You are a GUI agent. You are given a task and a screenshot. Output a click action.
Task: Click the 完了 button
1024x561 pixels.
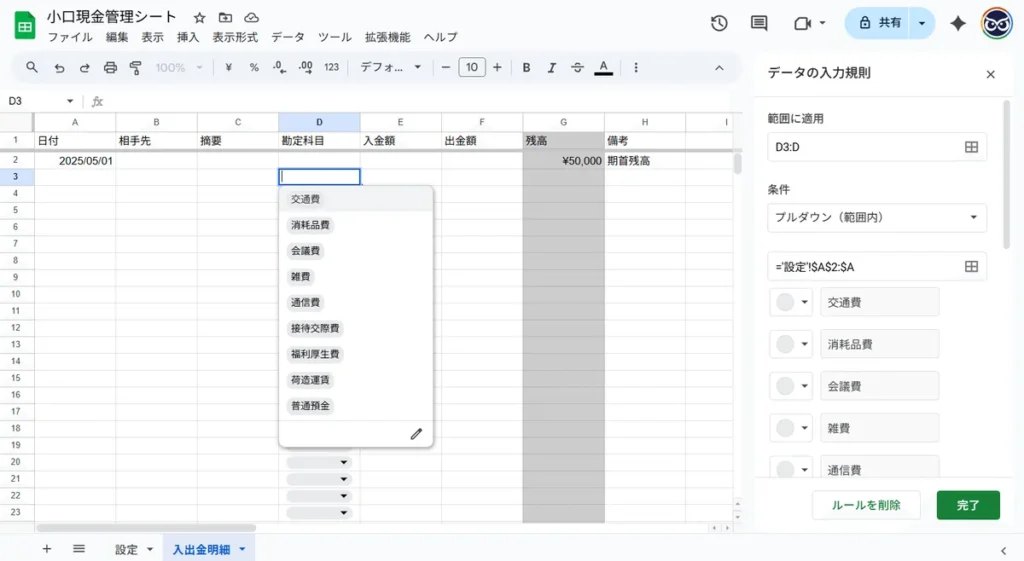967,505
